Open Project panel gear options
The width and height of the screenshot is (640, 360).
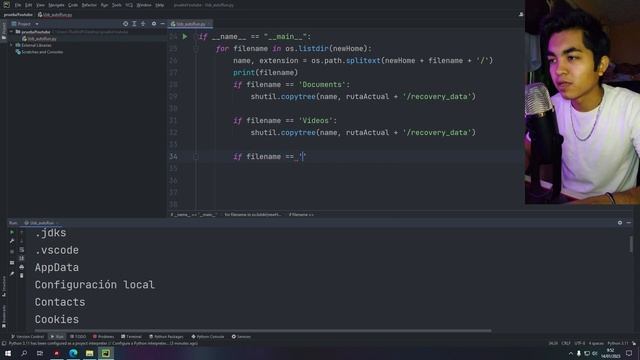click(154, 24)
